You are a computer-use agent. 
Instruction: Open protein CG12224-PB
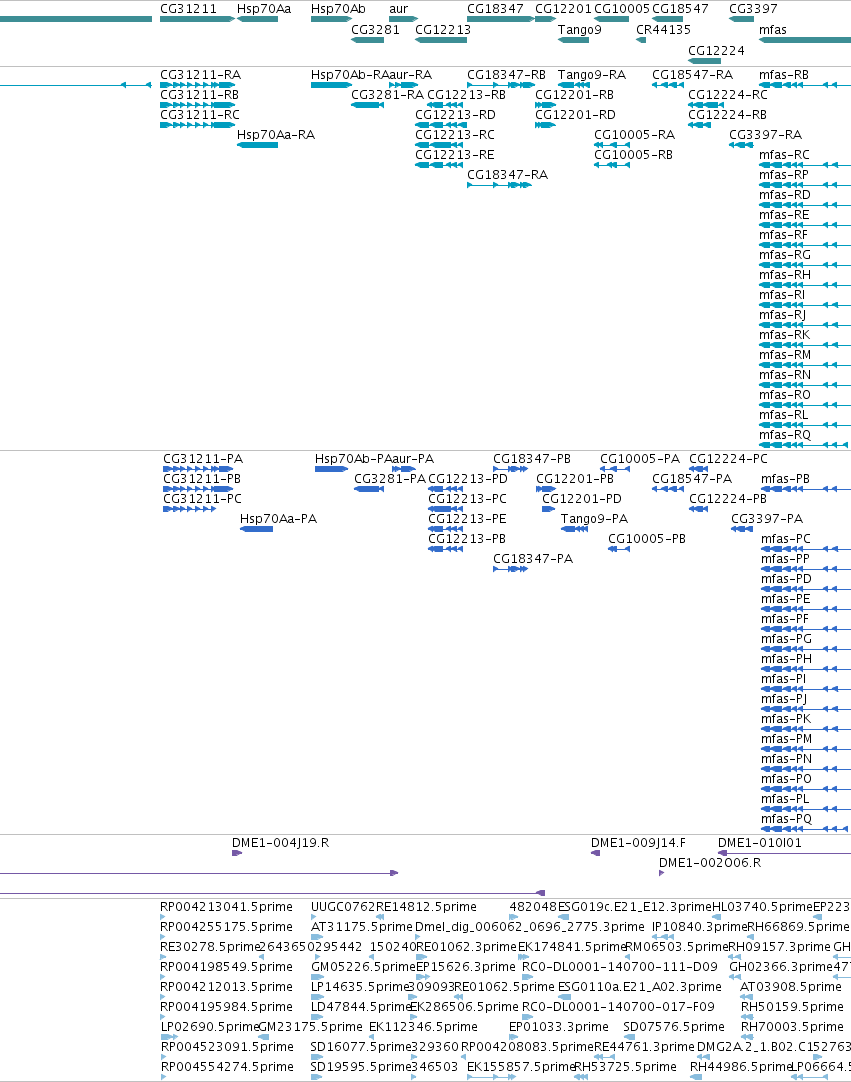[x=727, y=499]
